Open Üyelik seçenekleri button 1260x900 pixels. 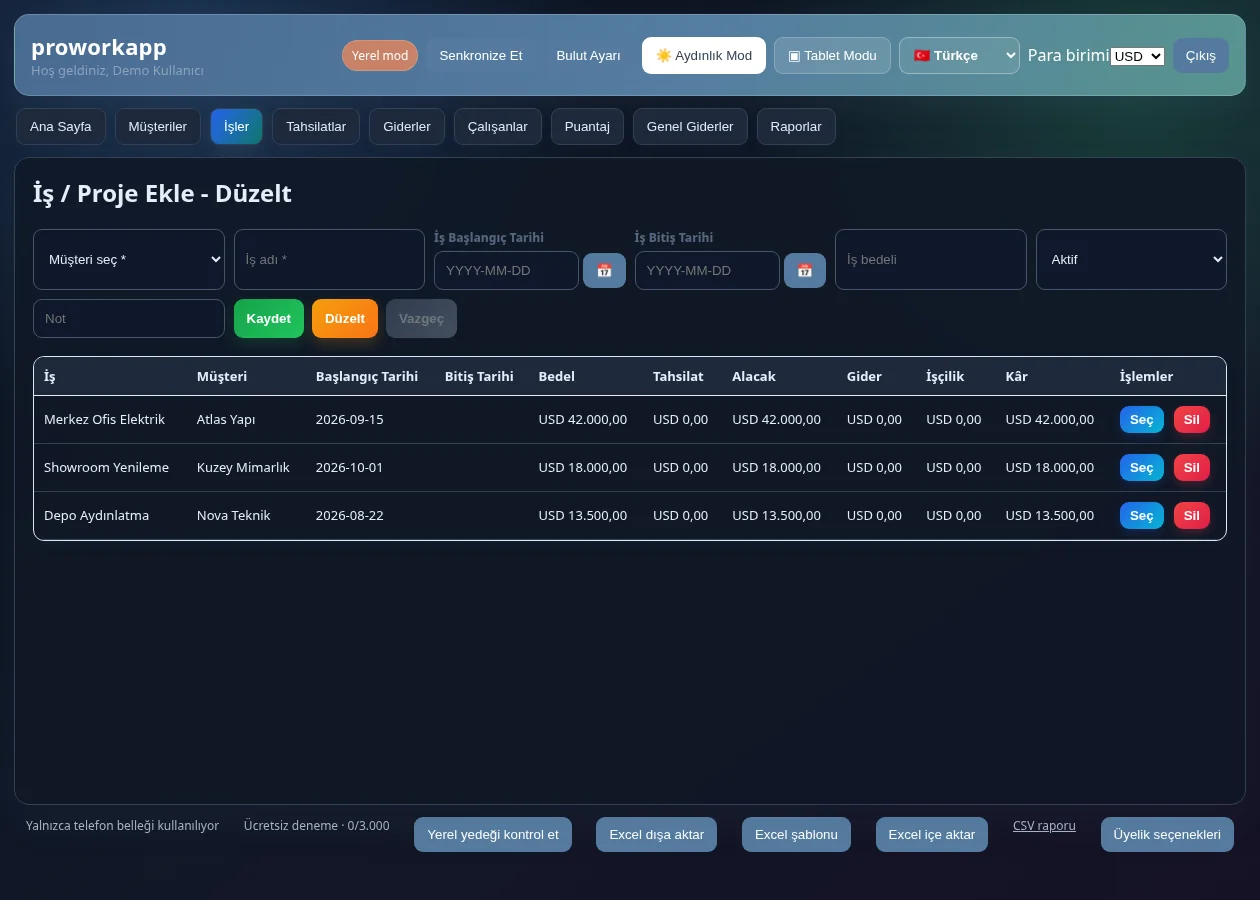point(1167,834)
